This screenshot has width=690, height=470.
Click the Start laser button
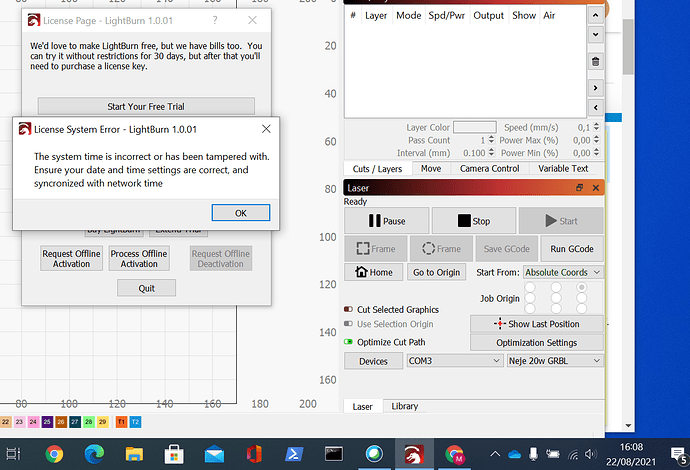561,221
